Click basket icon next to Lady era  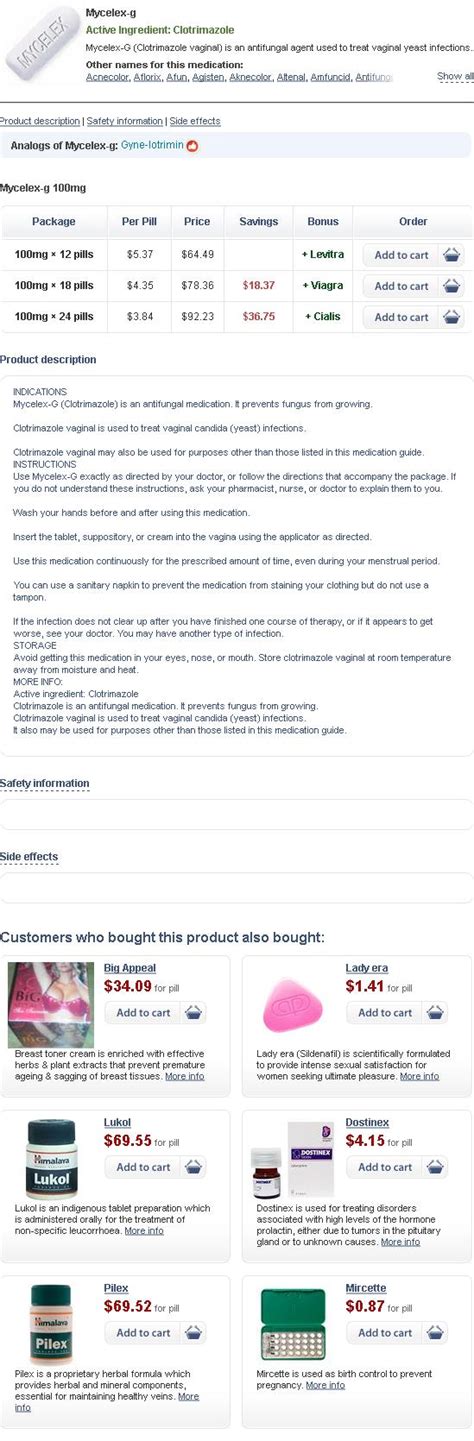pos(436,1013)
